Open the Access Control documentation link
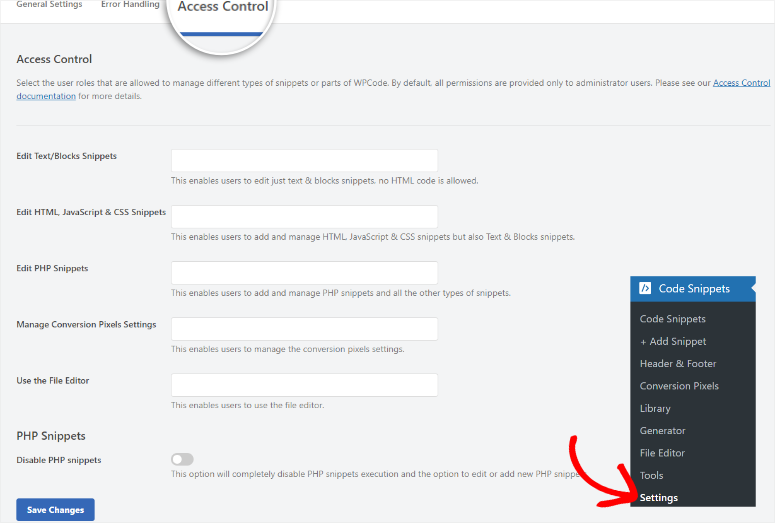This screenshot has height=523, width=775. tap(741, 83)
